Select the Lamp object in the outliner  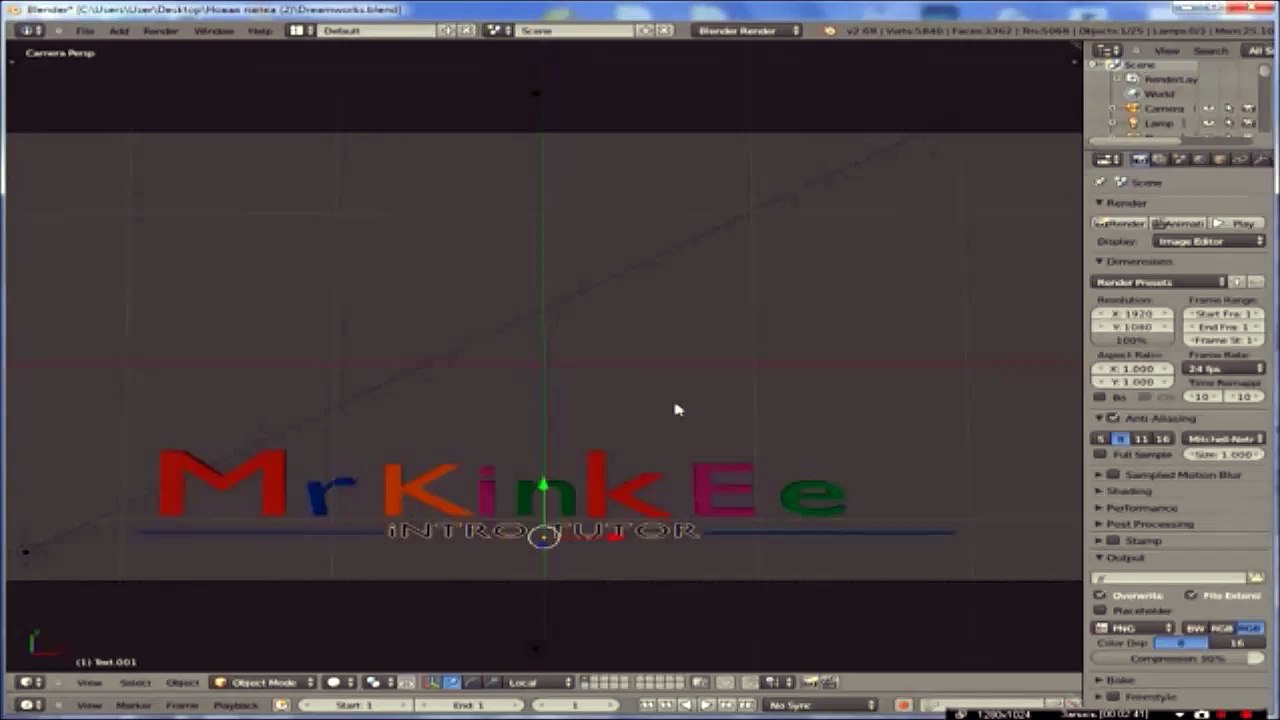1159,123
